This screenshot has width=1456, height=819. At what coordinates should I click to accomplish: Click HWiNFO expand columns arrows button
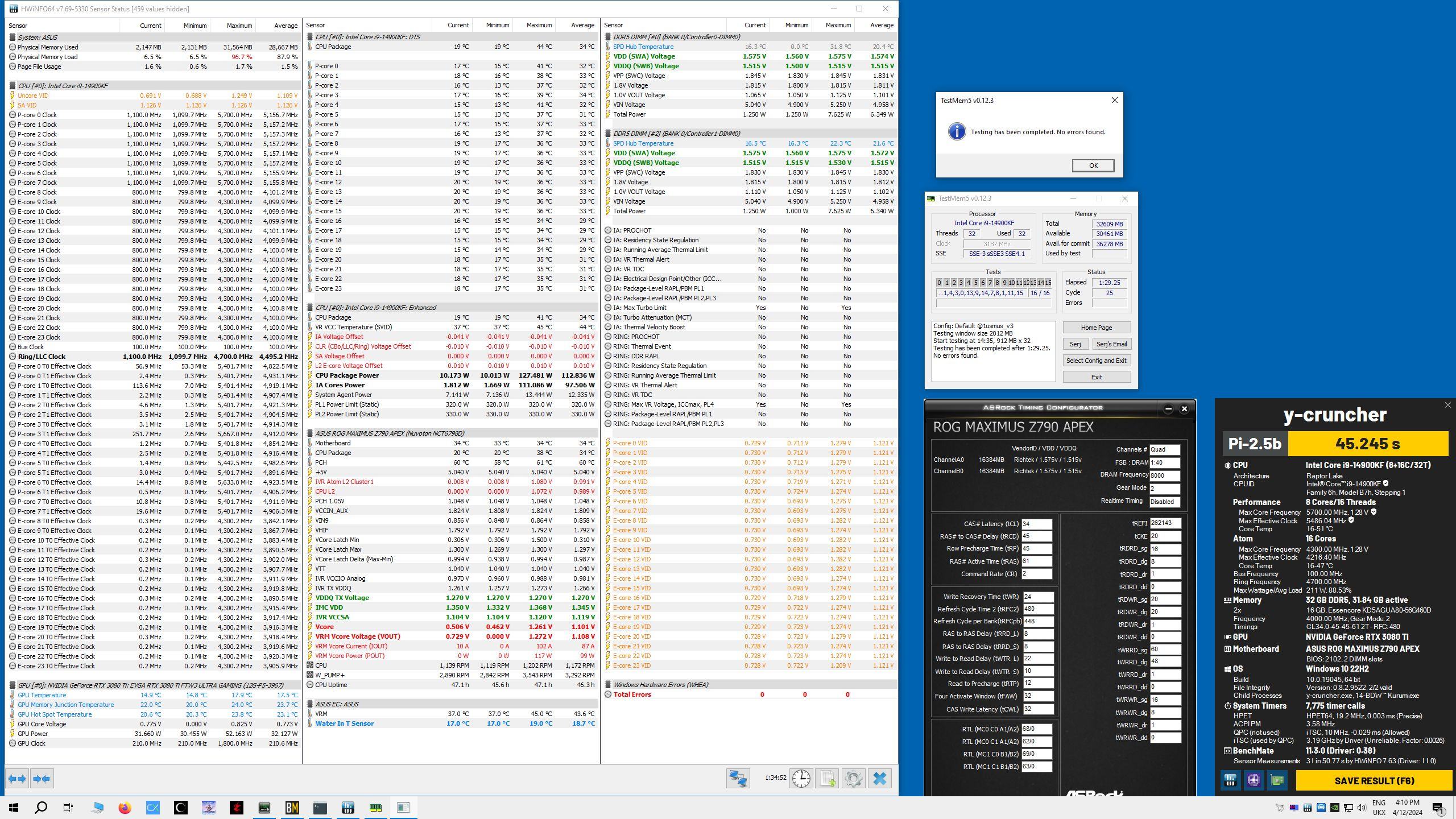tap(17, 779)
